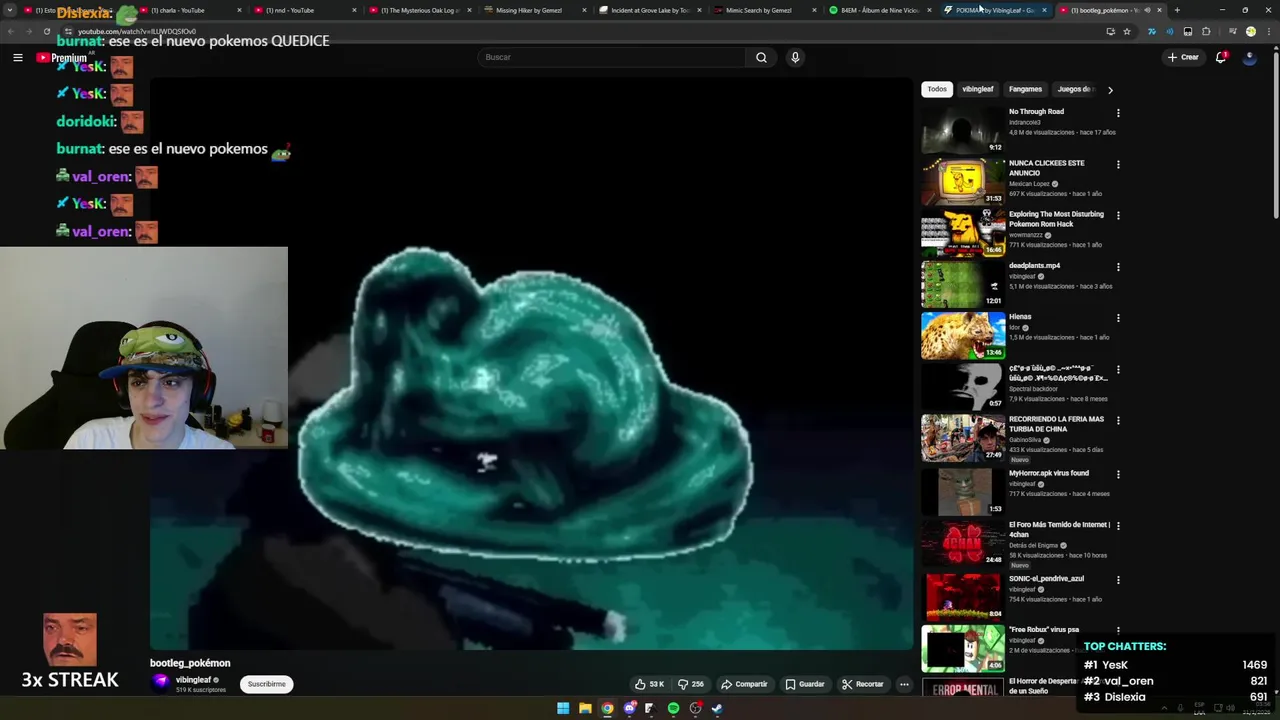Open "Free Robux" virus psa title
Image resolution: width=1280 pixels, height=720 pixels.
tap(1044, 630)
